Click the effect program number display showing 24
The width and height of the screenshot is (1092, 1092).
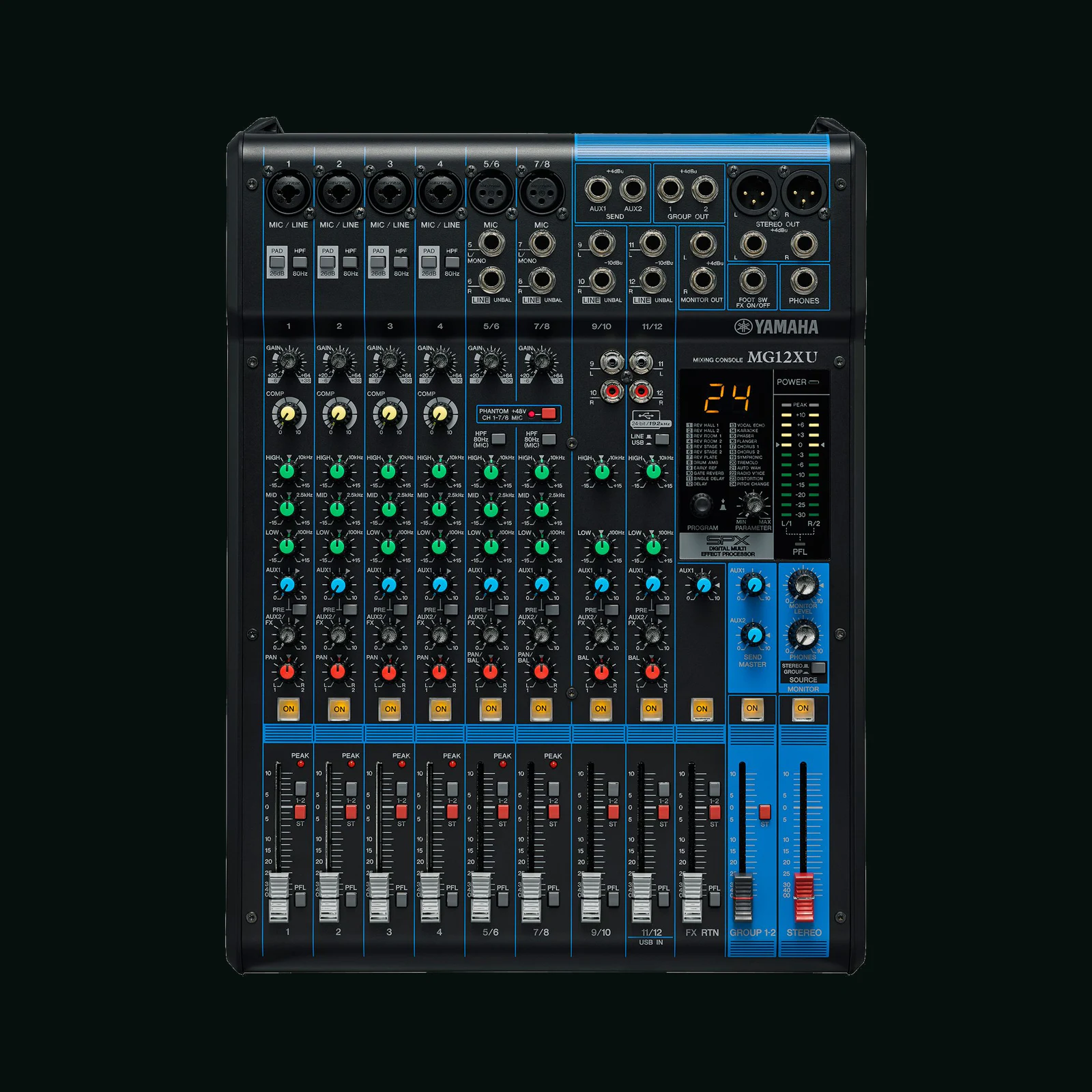[x=728, y=398]
